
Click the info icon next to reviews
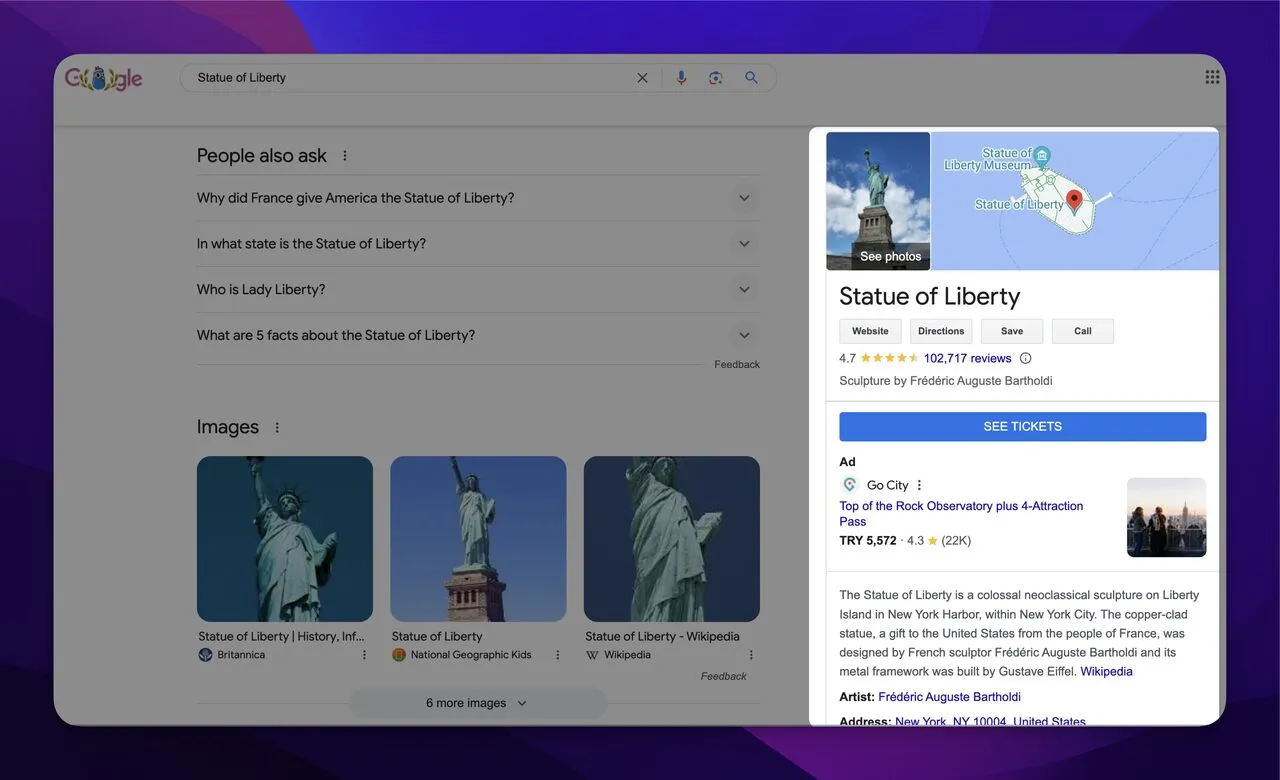point(1025,358)
